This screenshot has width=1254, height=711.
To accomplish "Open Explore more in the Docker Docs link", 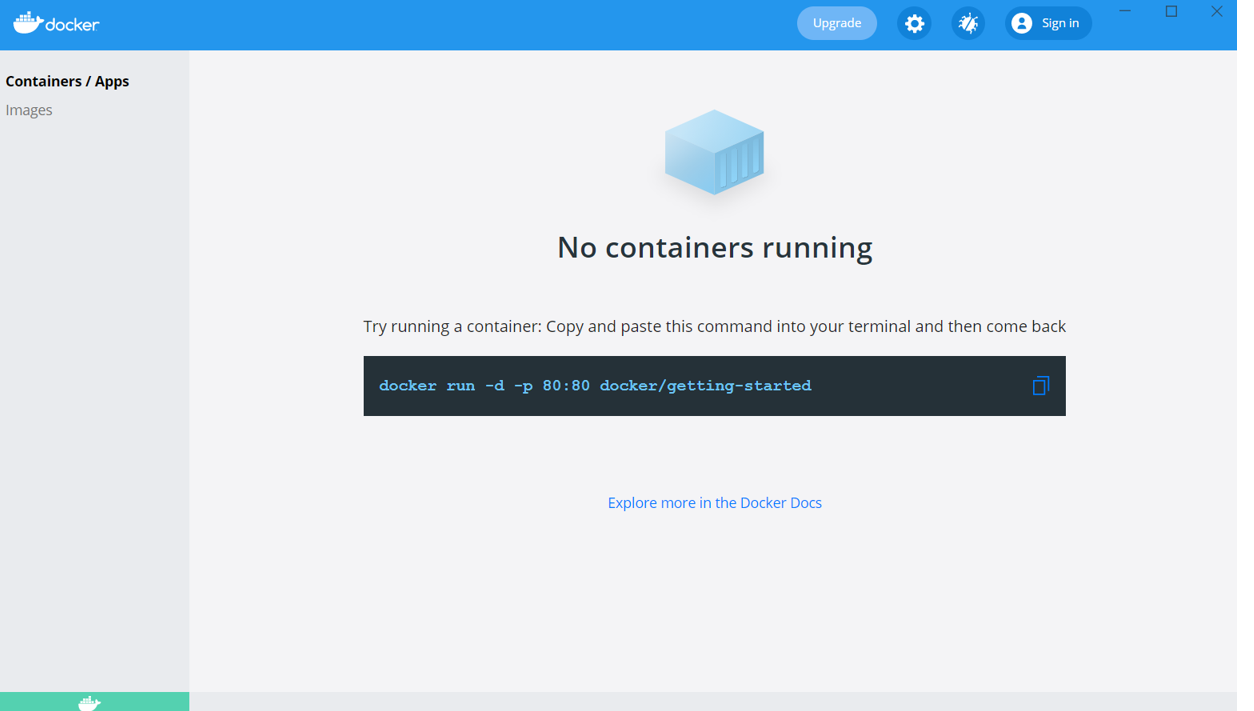I will click(x=715, y=503).
